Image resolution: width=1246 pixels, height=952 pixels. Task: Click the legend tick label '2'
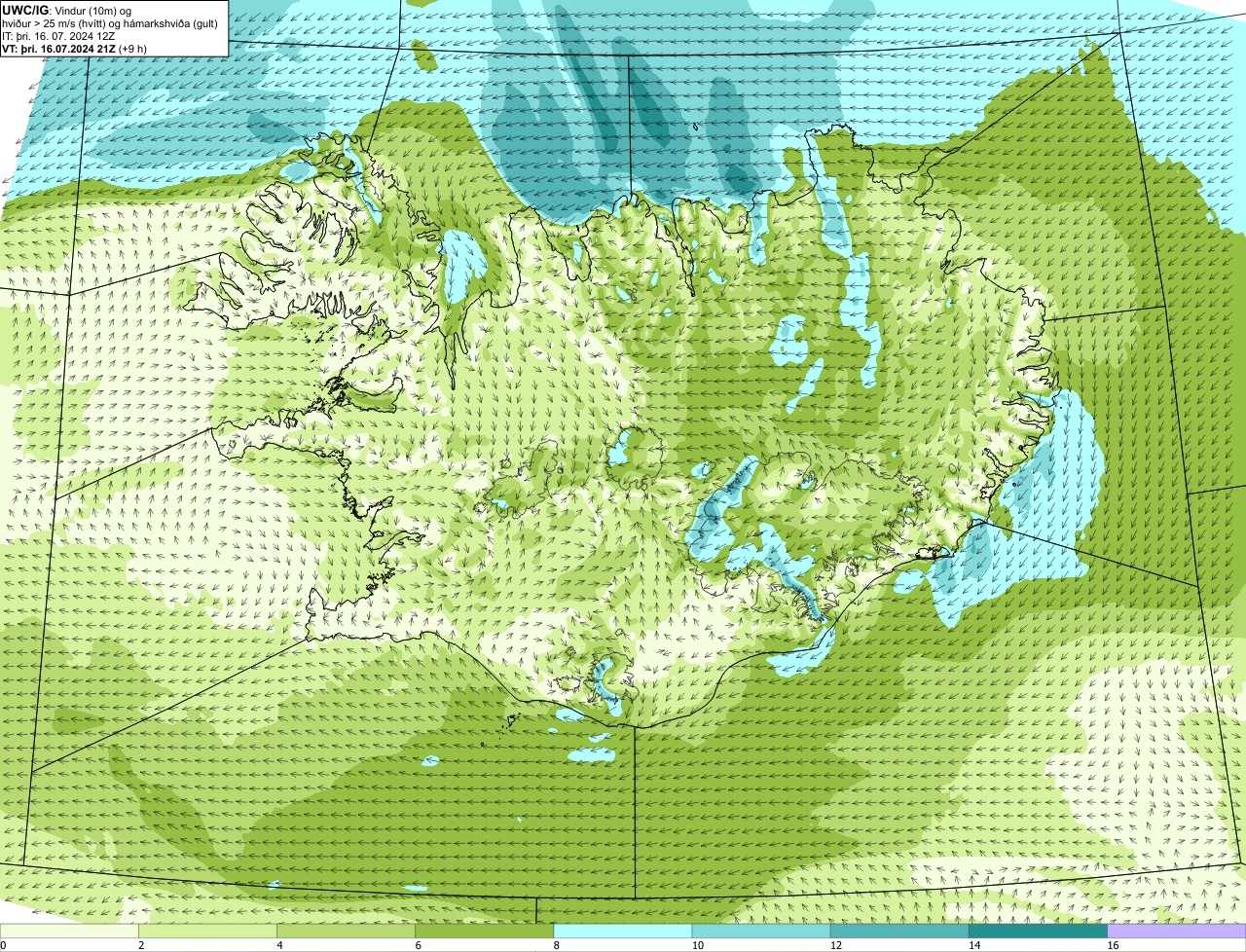point(141,945)
